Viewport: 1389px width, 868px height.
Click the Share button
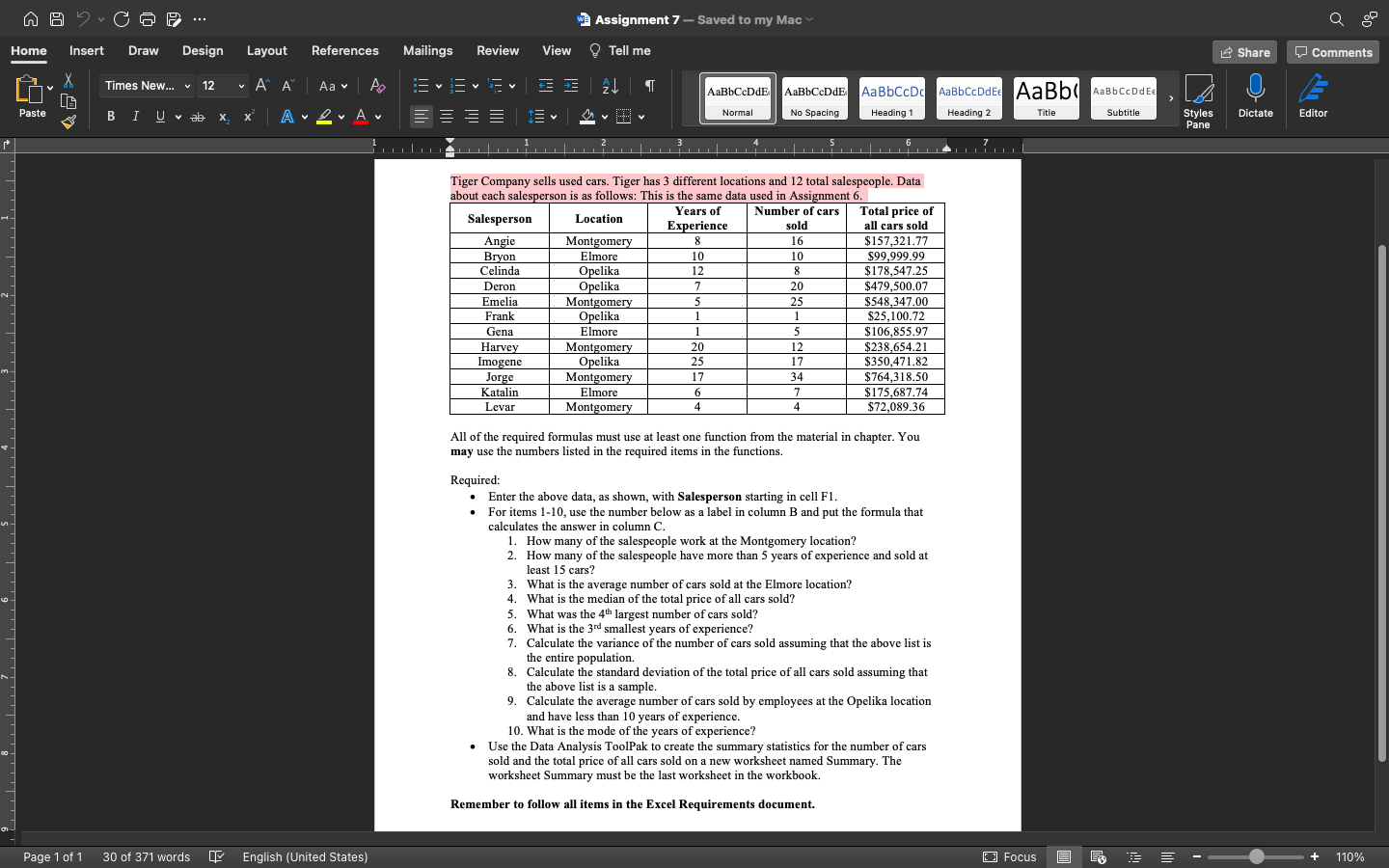point(1244,52)
